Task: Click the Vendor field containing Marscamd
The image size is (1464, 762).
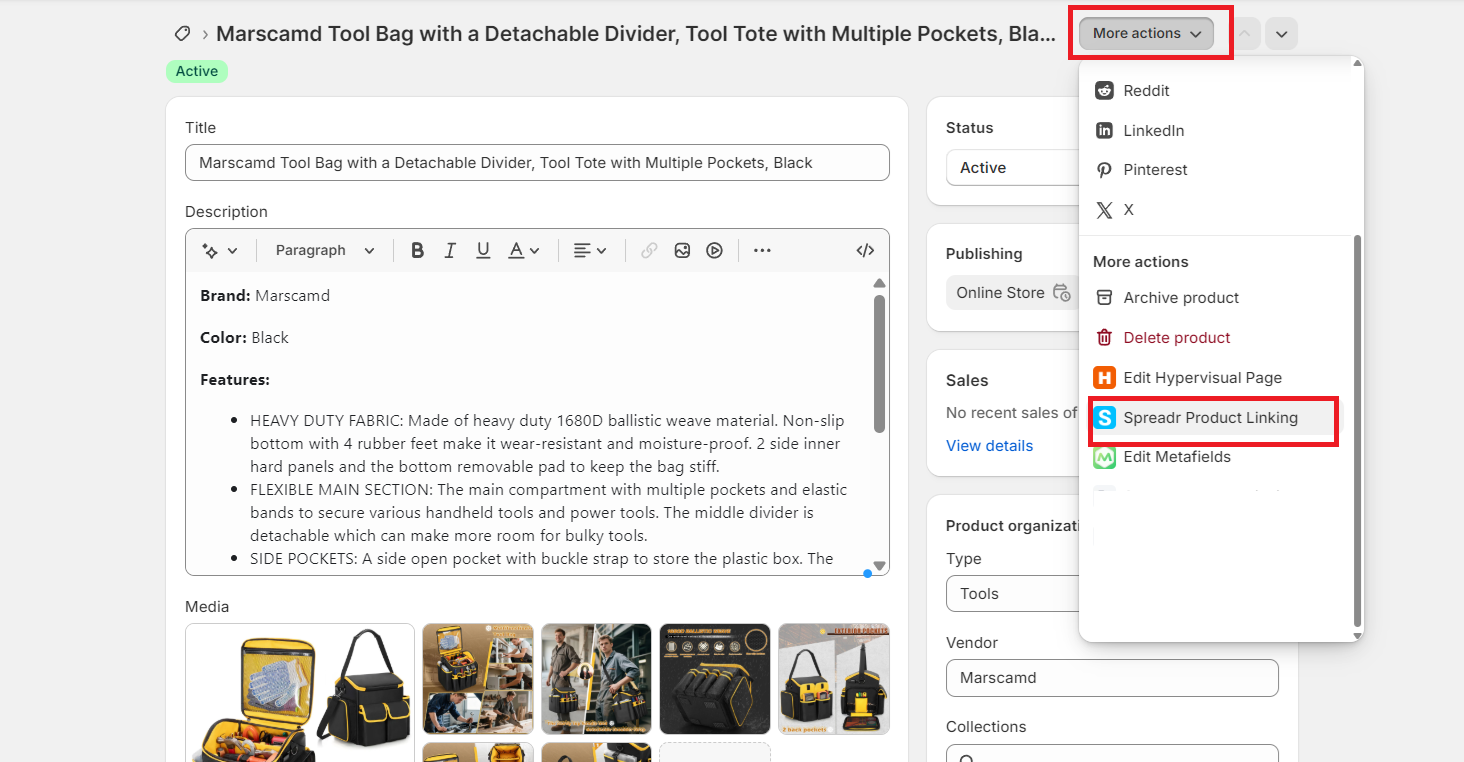Action: click(1112, 678)
